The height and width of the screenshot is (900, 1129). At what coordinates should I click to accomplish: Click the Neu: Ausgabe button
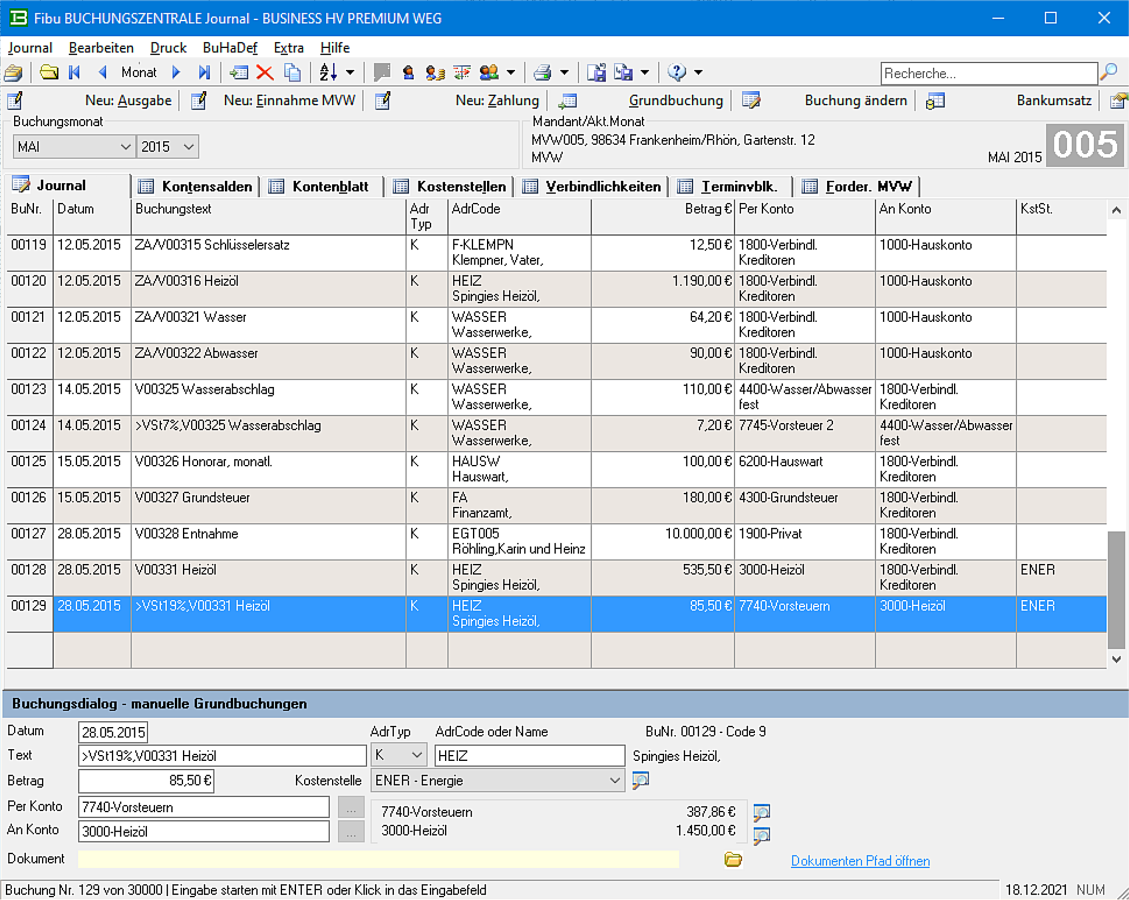coord(128,100)
